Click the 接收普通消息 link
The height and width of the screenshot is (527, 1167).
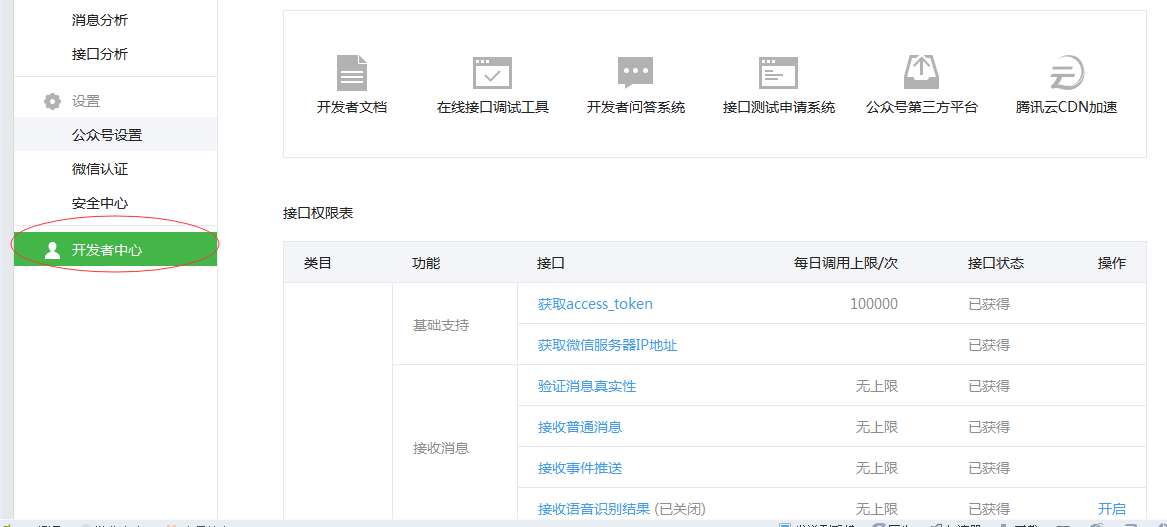[x=580, y=427]
